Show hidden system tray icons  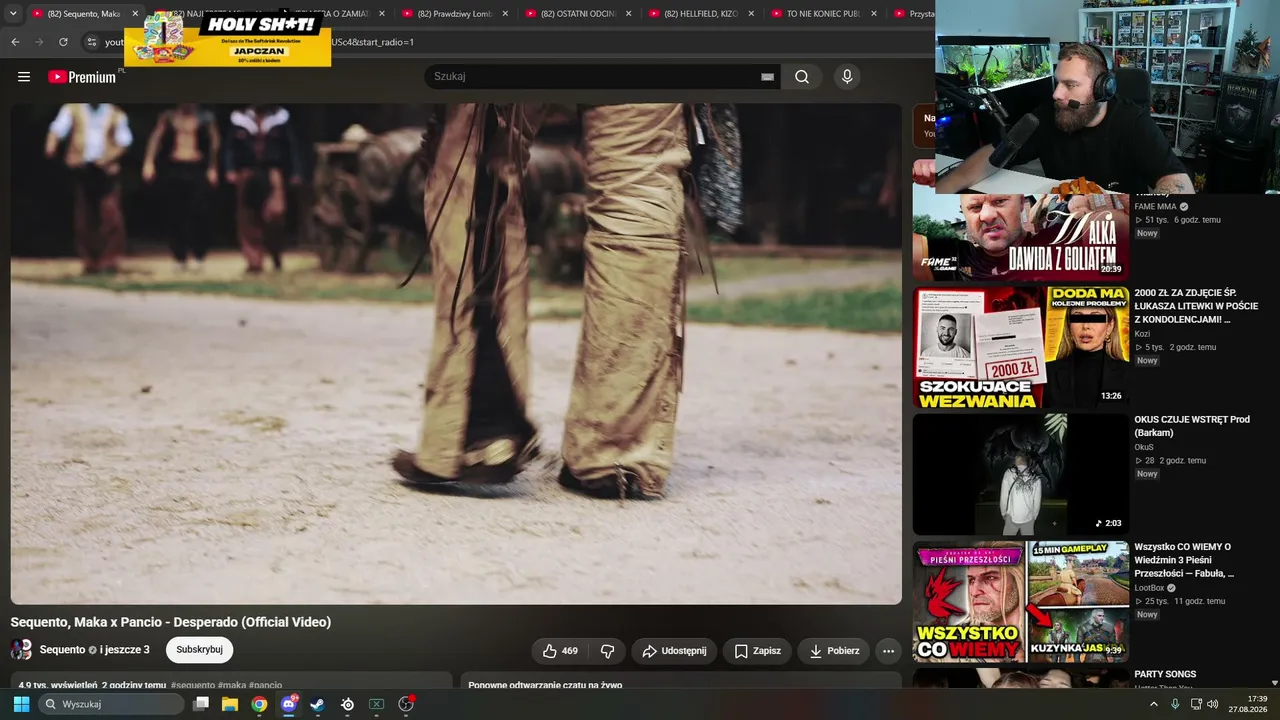click(1154, 704)
